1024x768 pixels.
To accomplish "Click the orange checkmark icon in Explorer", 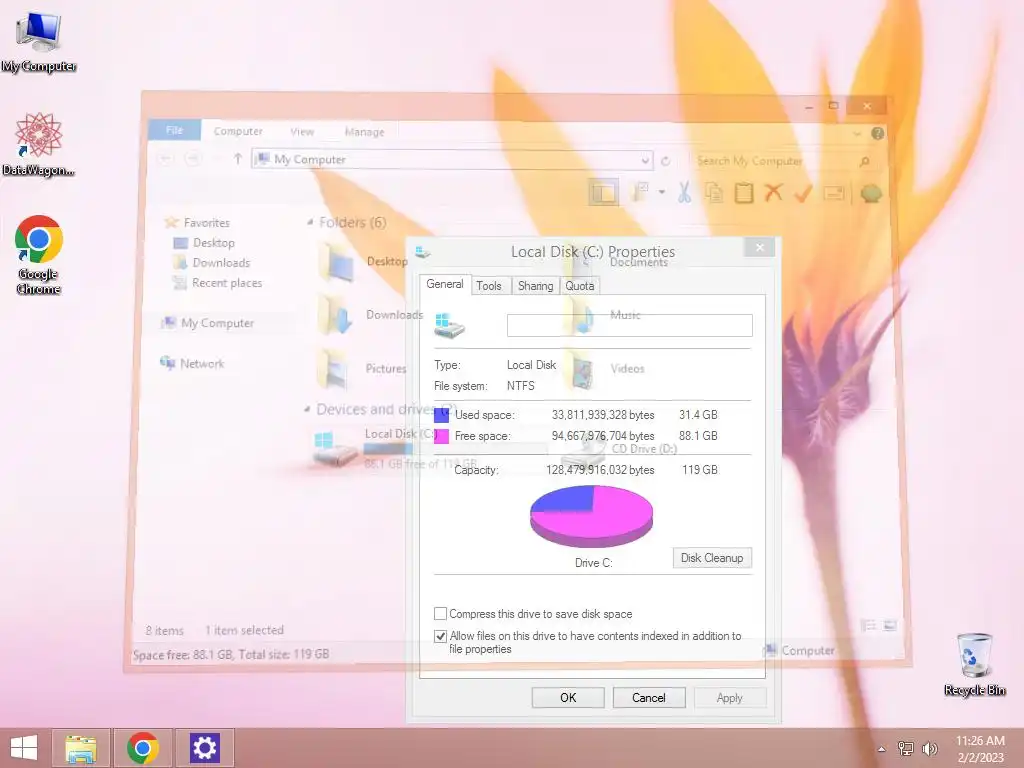I will click(x=803, y=193).
